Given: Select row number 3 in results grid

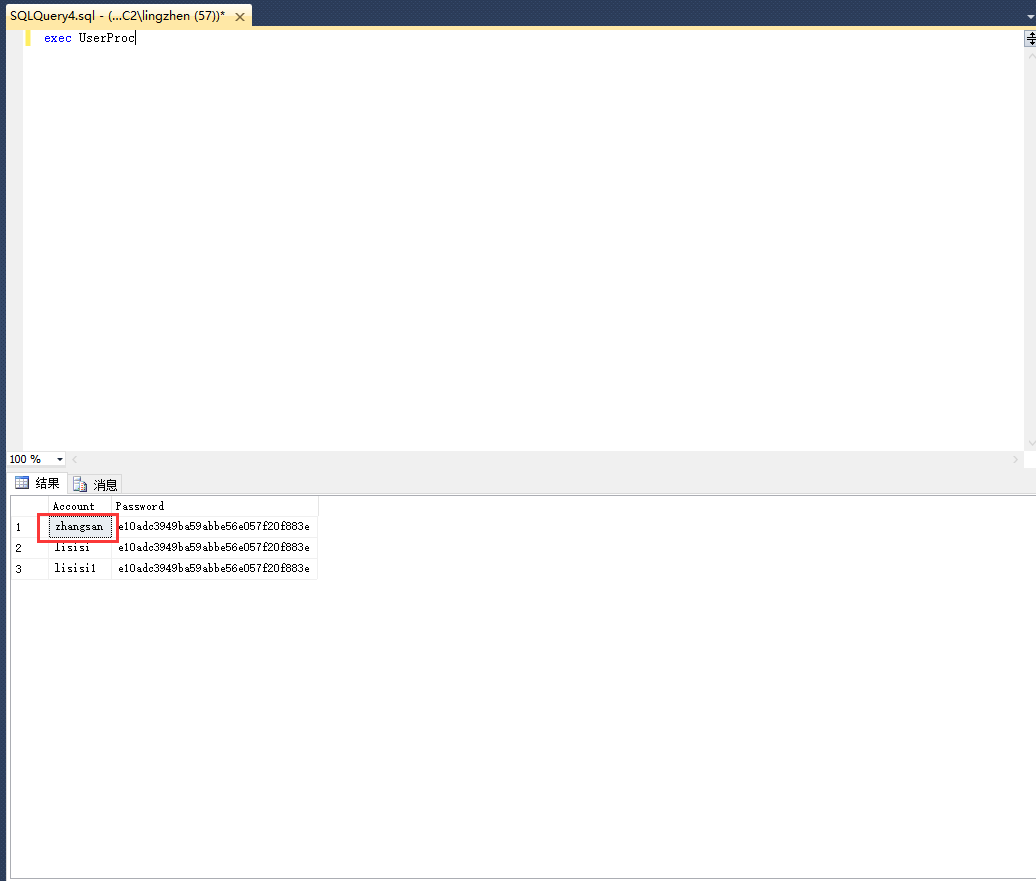Looking at the screenshot, I should coord(20,568).
